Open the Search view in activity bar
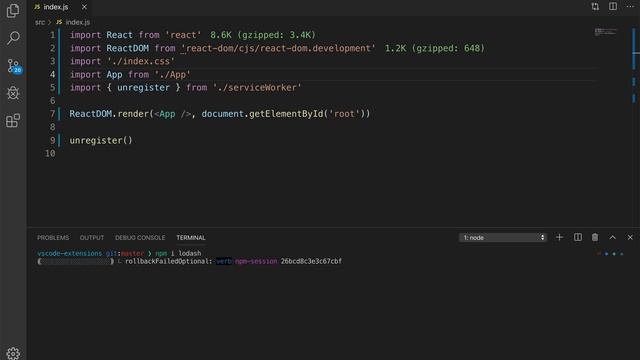Screen dimensions: 640x360 click(x=13, y=38)
